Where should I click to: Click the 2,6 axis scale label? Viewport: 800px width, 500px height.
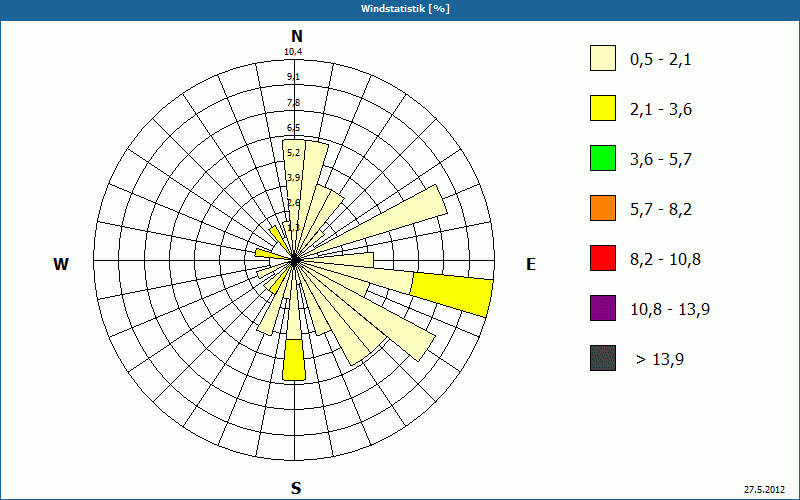[293, 203]
